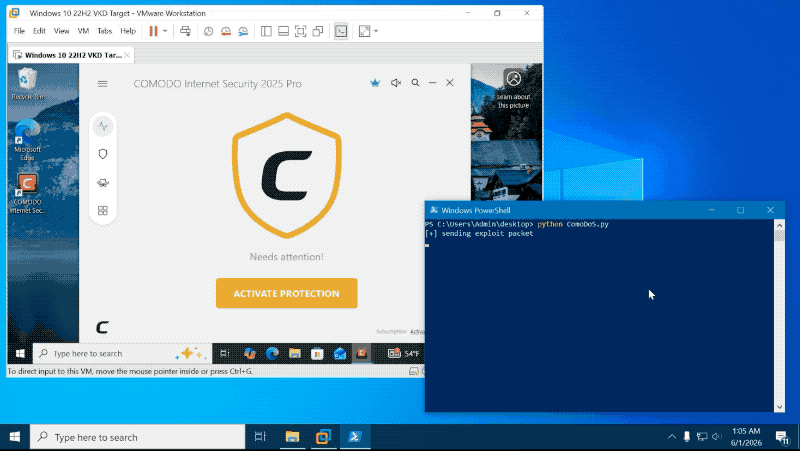This screenshot has width=800, height=451.
Task: Toggle the console view toolbar icon
Action: coord(341,31)
